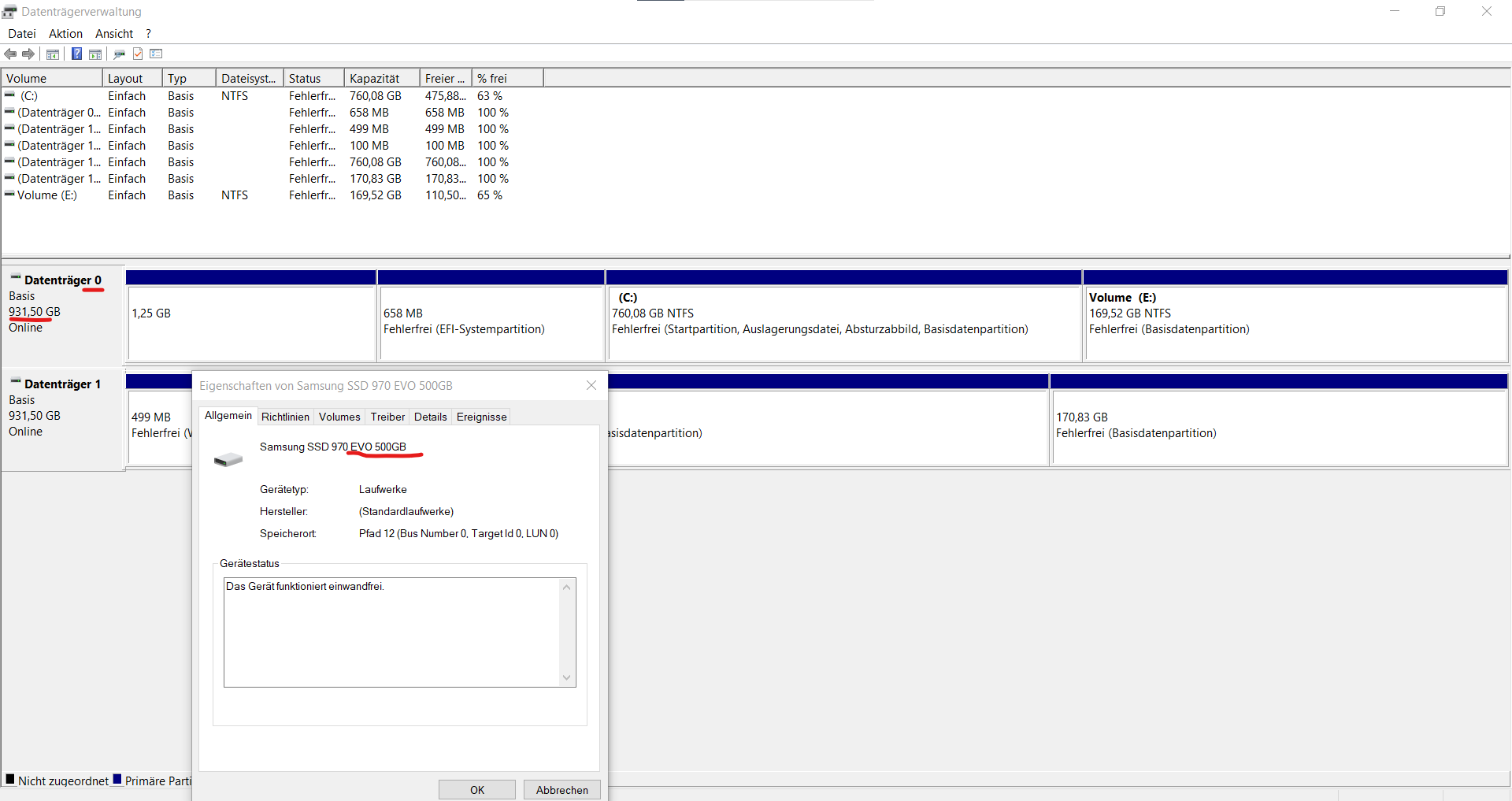Select the Datenträger 1 disk header
The width and height of the screenshot is (1512, 801).
click(63, 419)
